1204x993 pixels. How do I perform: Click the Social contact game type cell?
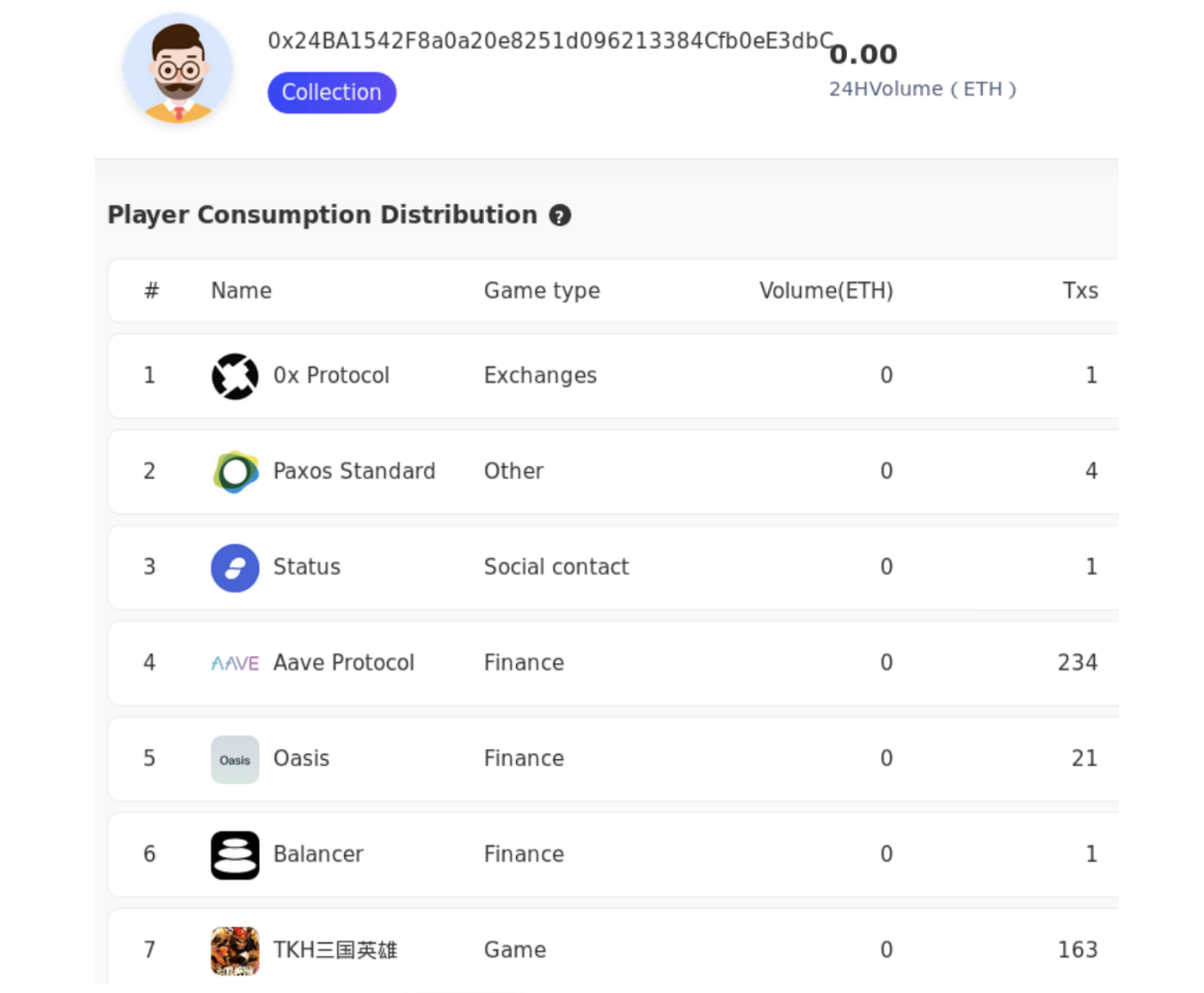coord(556,567)
